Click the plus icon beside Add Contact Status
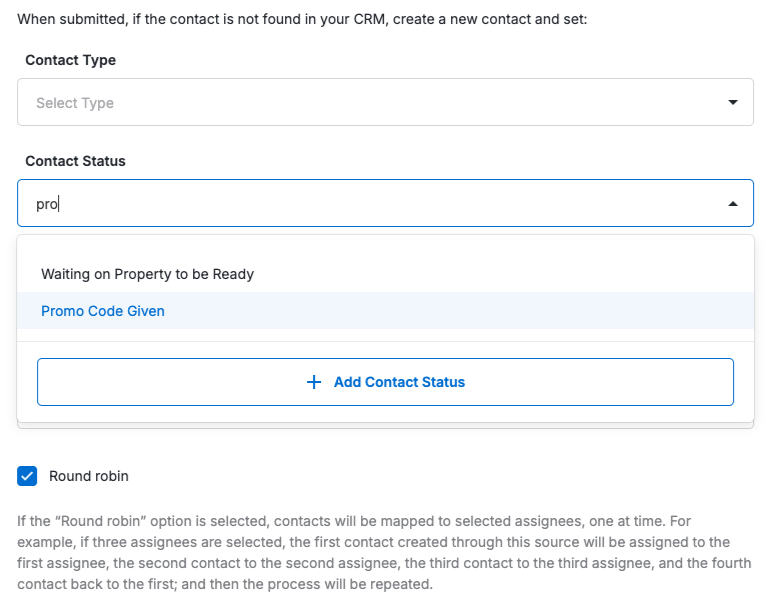 pos(314,382)
